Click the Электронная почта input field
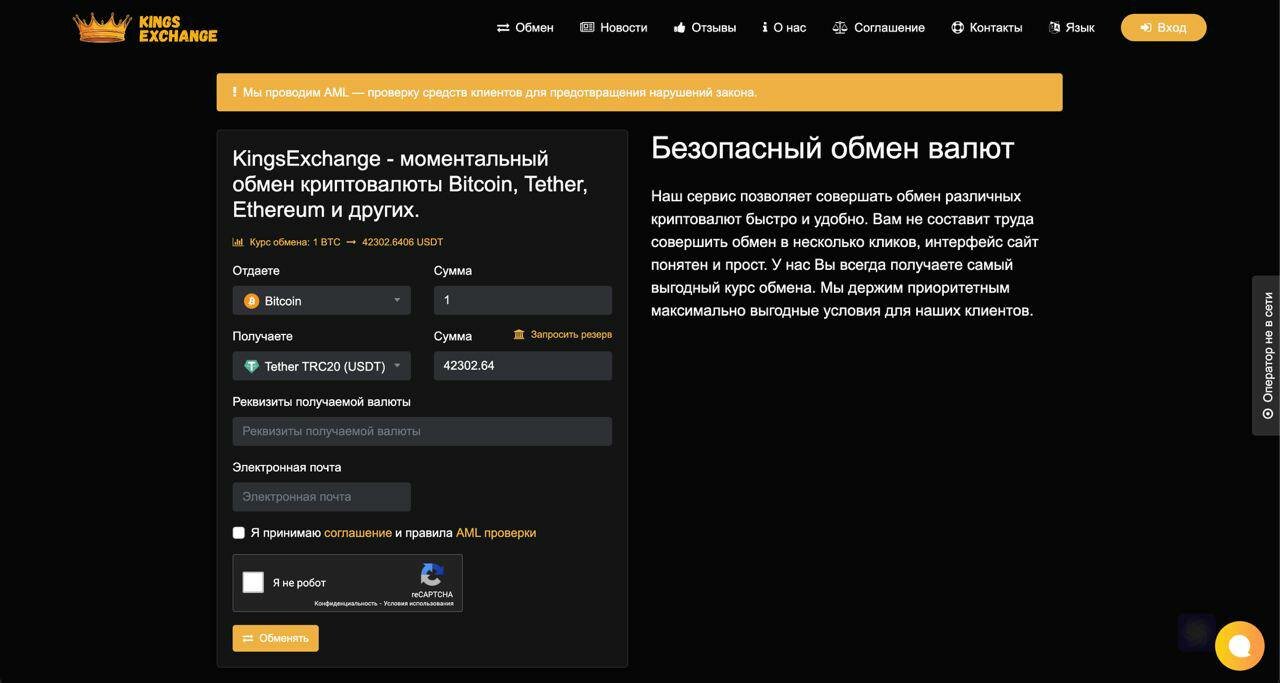 click(321, 497)
